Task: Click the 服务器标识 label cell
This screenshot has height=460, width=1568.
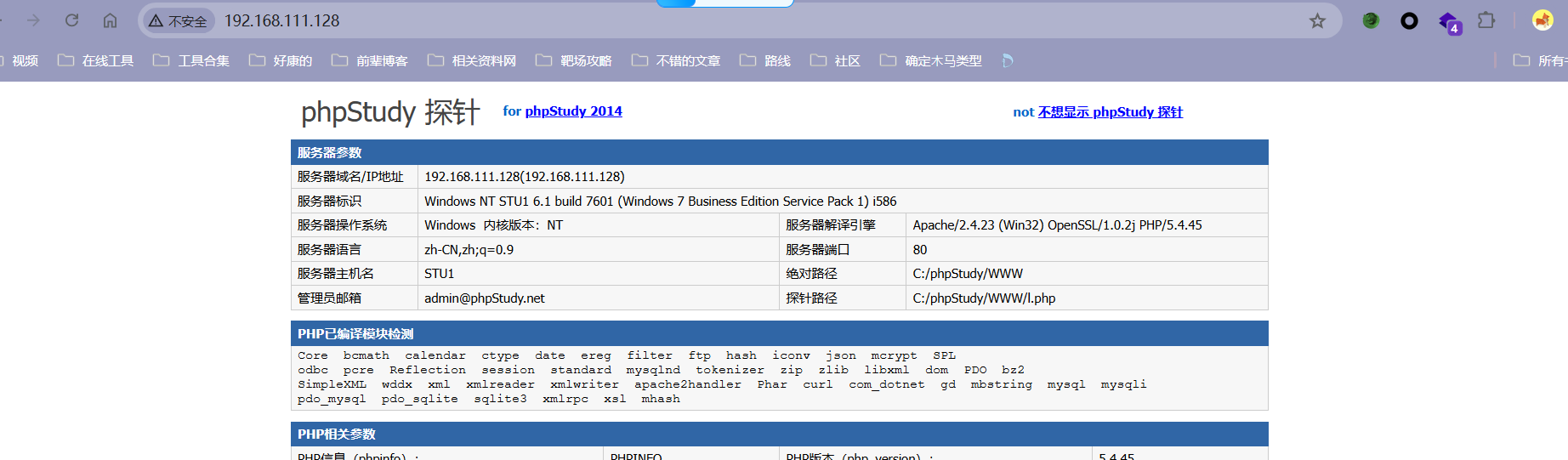Action: [x=354, y=202]
